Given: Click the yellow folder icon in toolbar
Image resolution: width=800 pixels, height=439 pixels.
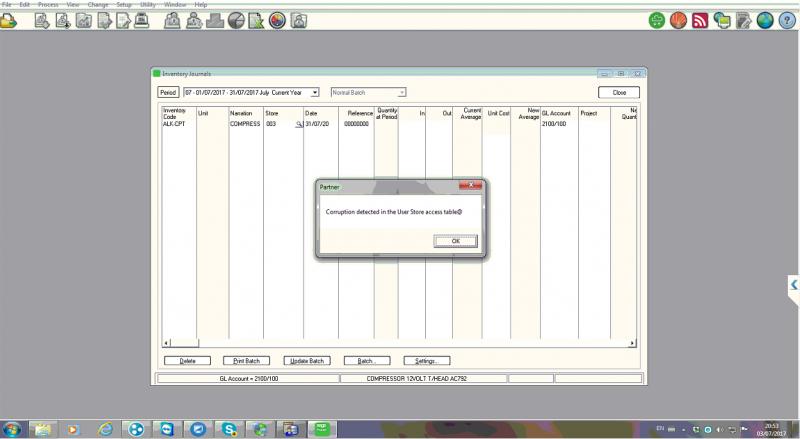Looking at the screenshot, I should (x=8, y=20).
